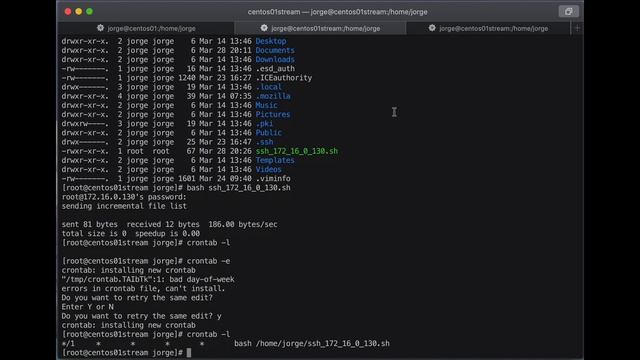The width and height of the screenshot is (640, 360).
Task: Click the 1240 file size value
Action: 187,78
